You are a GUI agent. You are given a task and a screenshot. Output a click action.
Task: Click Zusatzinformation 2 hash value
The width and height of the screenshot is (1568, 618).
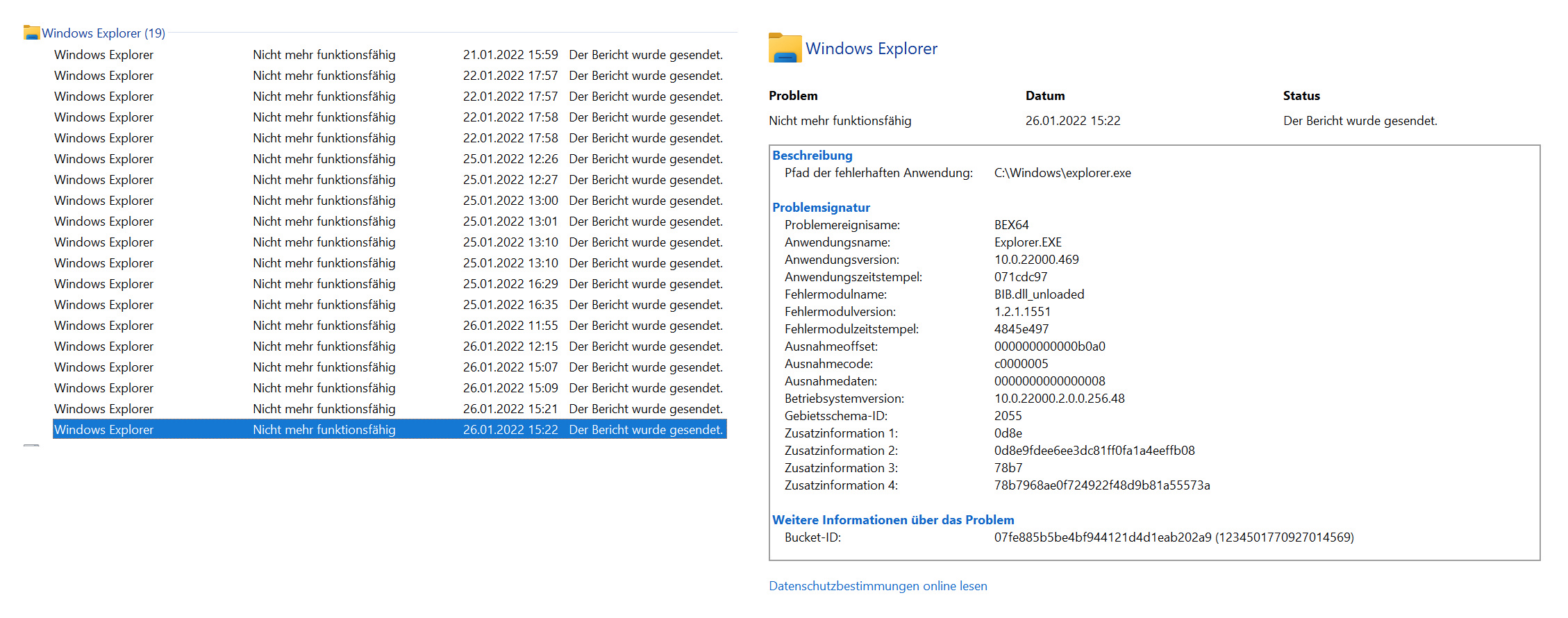[1094, 451]
